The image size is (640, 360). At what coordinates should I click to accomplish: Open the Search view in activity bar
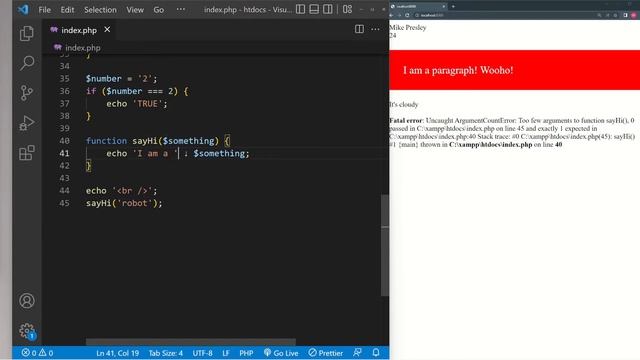27,63
